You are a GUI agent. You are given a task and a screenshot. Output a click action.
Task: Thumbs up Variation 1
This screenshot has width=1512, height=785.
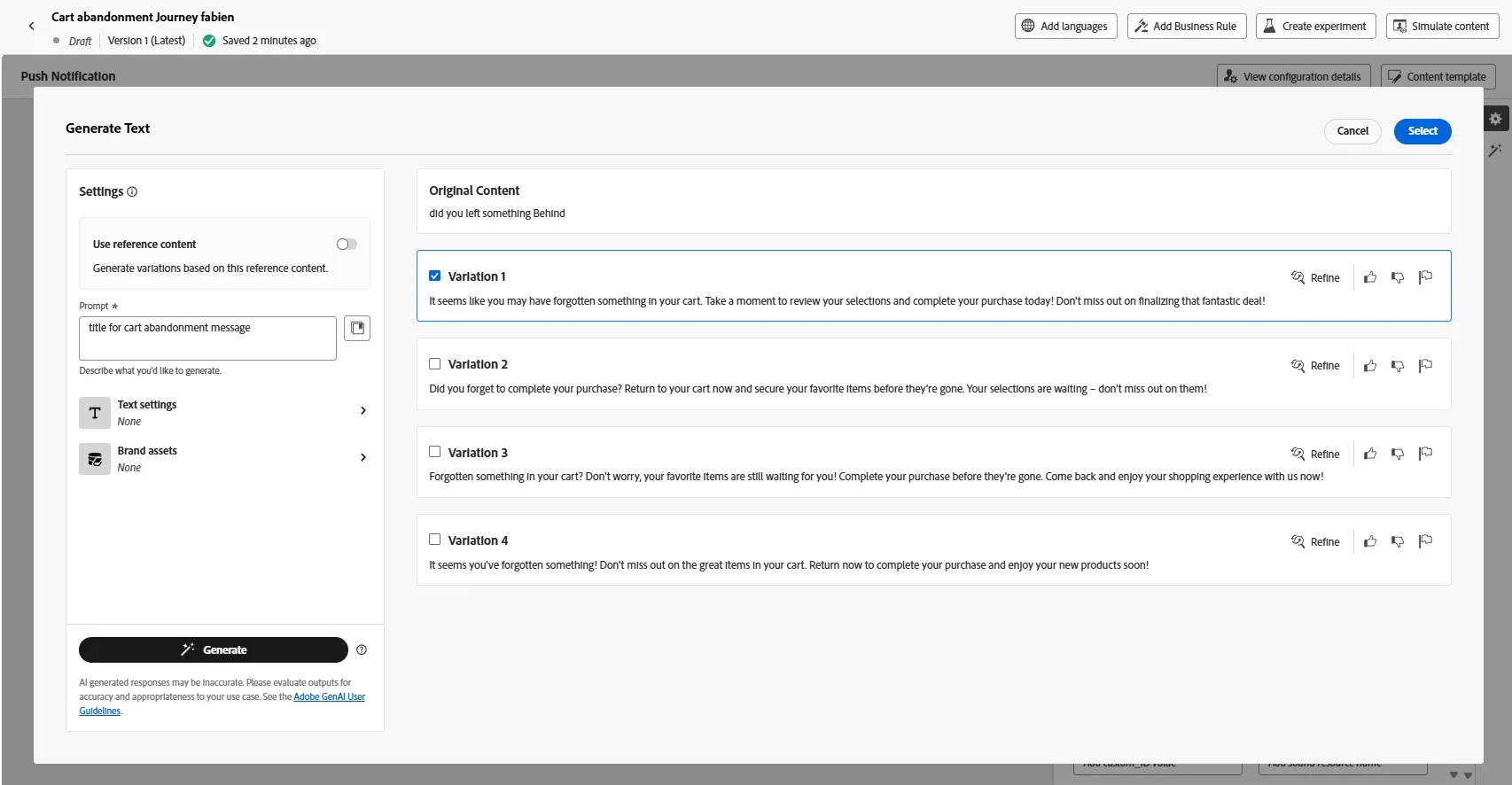(x=1370, y=277)
